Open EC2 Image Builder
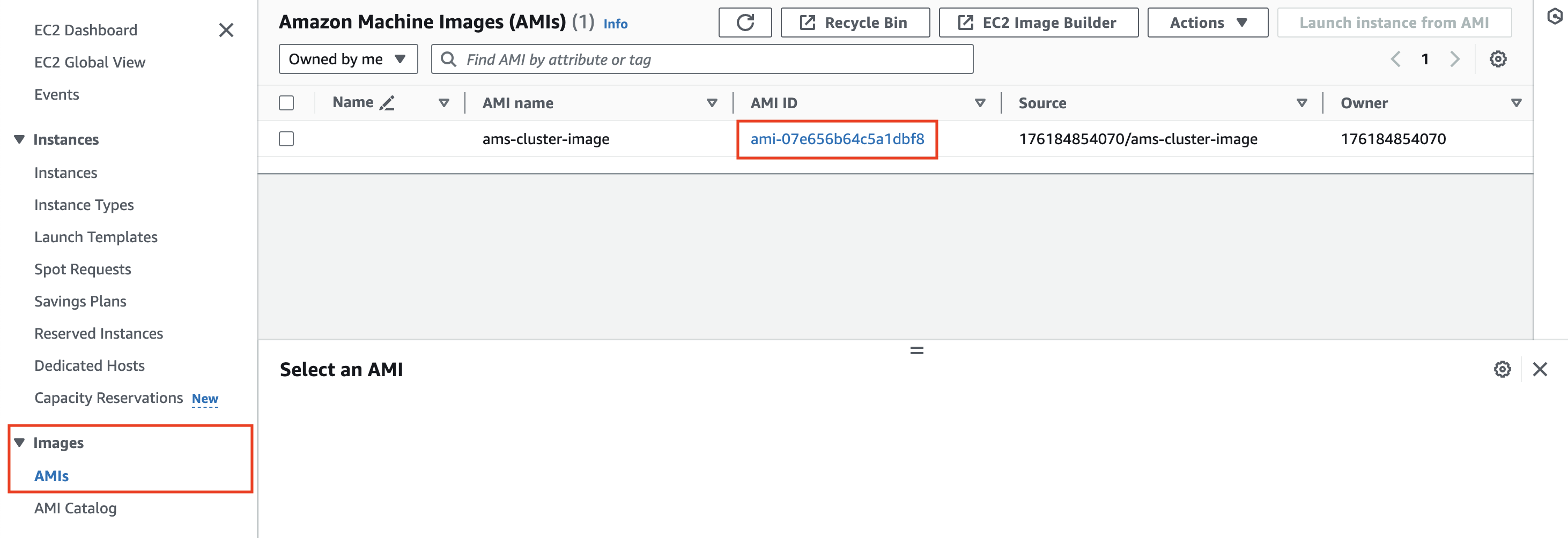This screenshot has width=1568, height=538. pyautogui.click(x=1038, y=23)
